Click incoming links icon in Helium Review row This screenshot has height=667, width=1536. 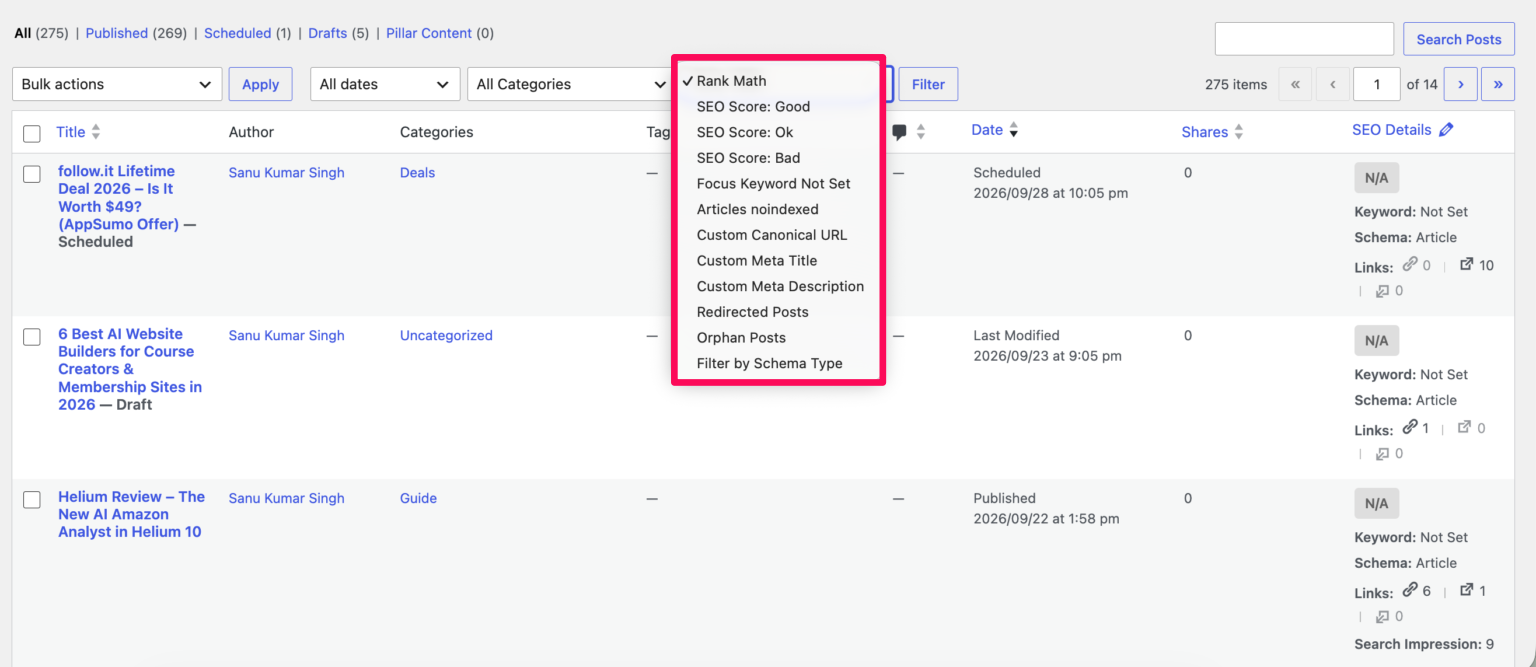click(x=1383, y=617)
